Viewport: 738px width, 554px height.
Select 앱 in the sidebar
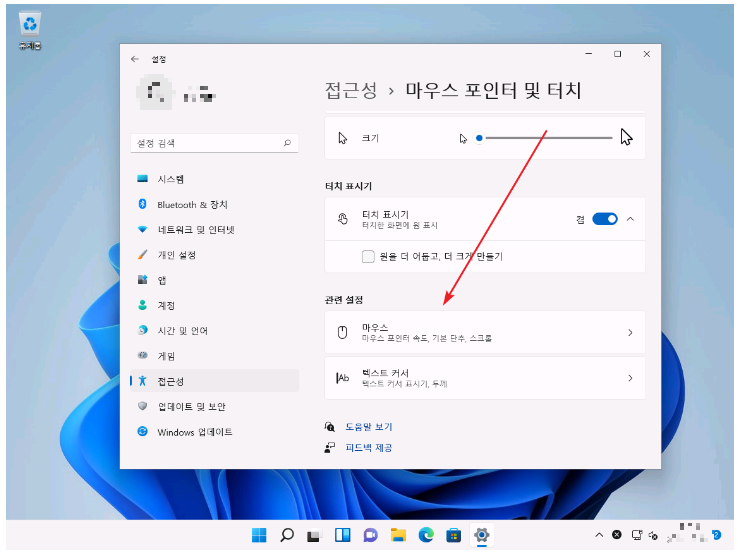(x=215, y=280)
